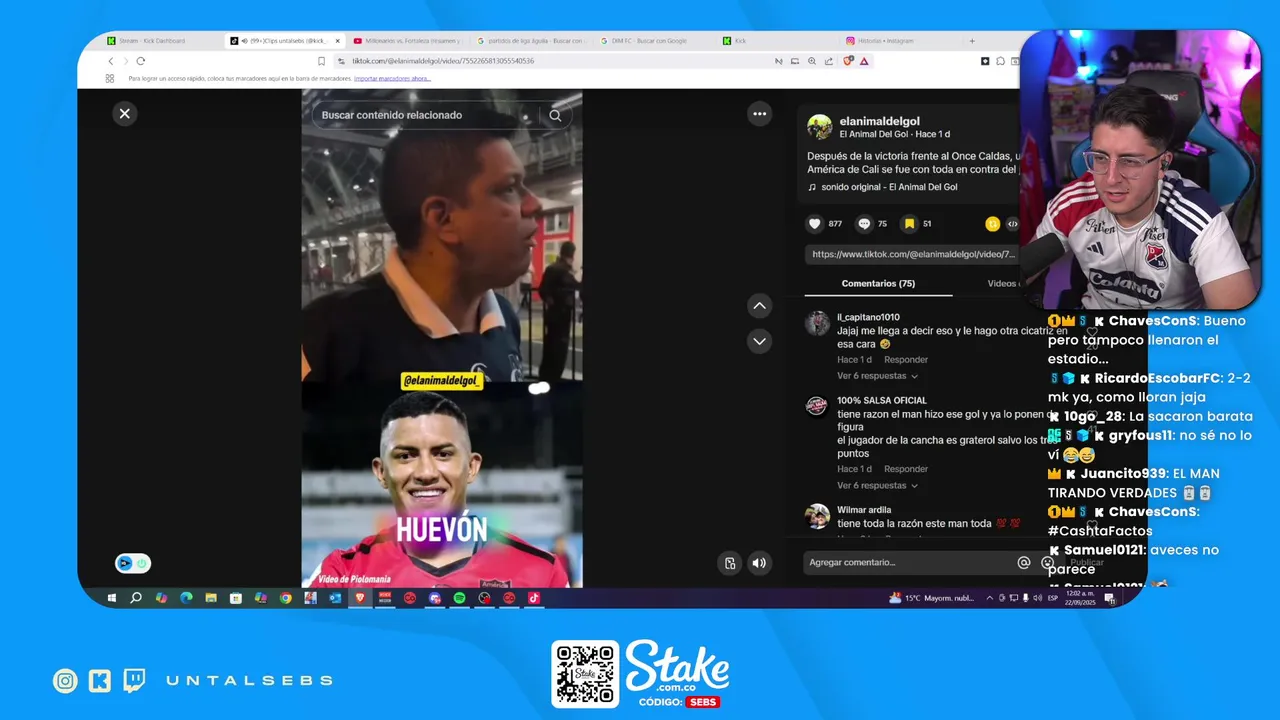Open taskbar clock showing 12:02 a. m.
1280x720 pixels.
coord(1081,598)
